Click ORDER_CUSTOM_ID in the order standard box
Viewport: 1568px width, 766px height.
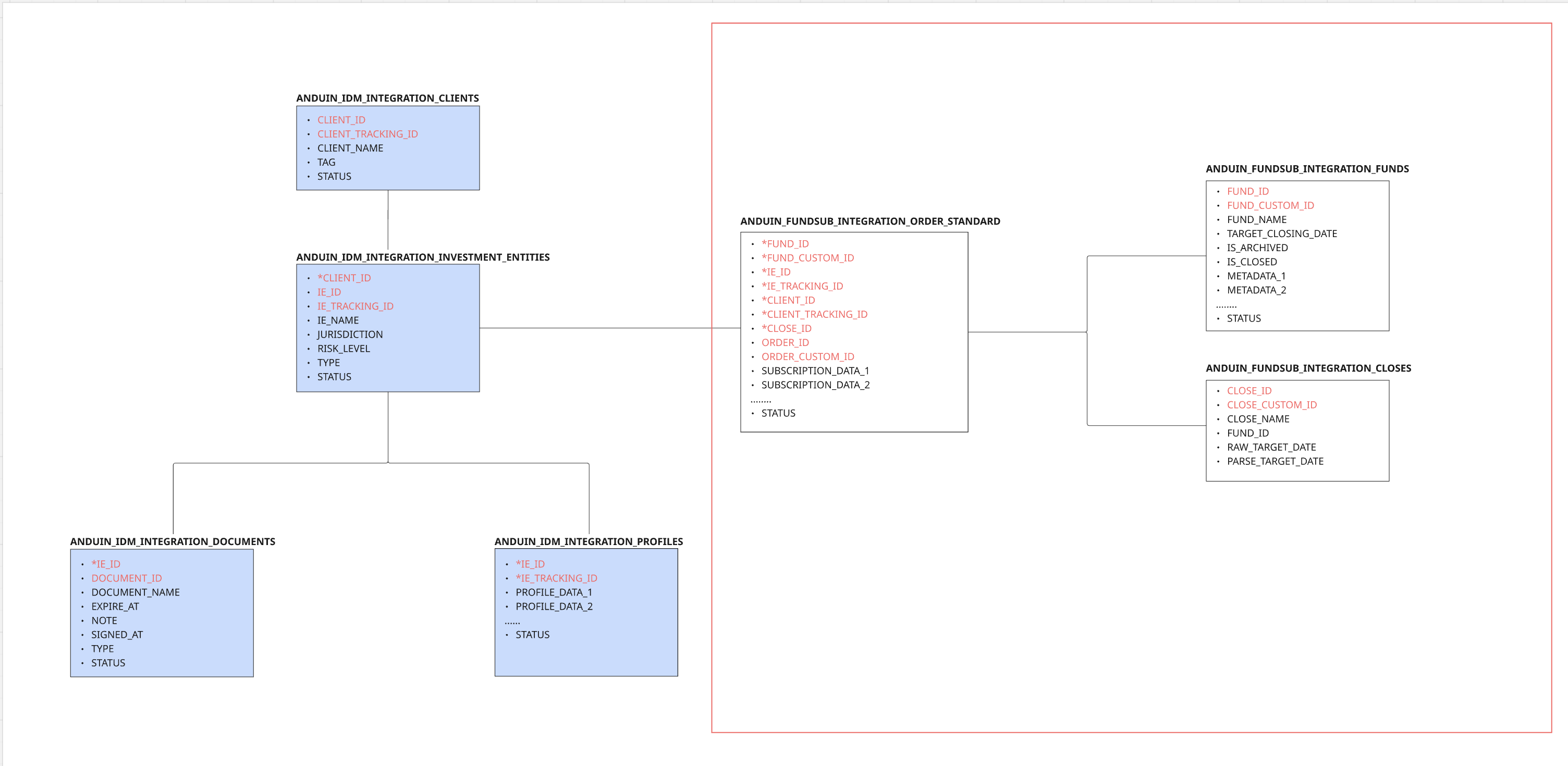coord(807,356)
